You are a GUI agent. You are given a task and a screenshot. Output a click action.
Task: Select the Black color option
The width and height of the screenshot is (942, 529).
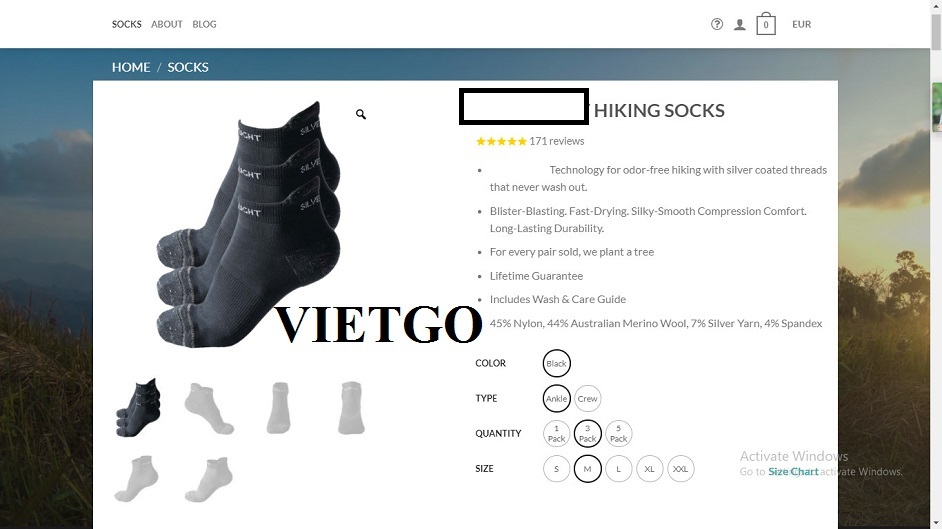(556, 363)
